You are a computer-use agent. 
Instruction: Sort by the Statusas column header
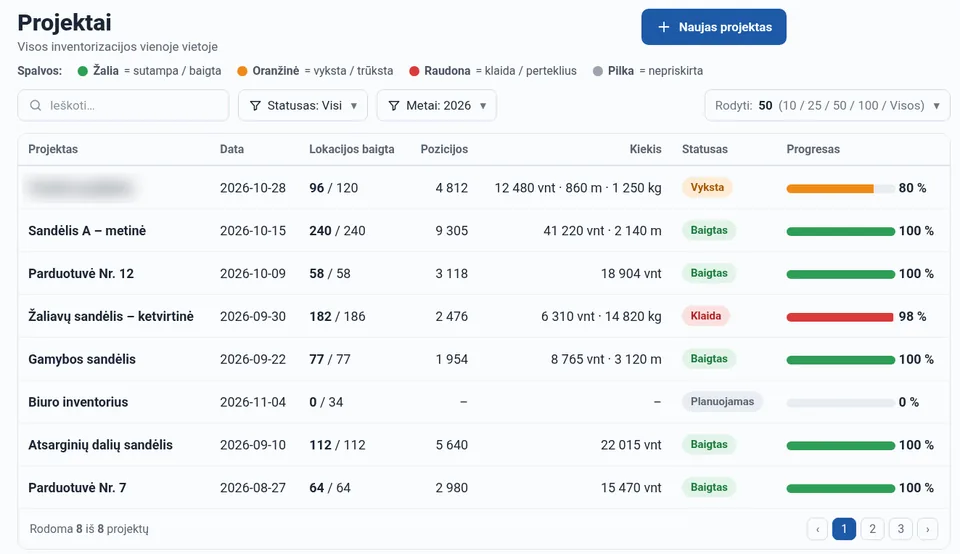705,149
